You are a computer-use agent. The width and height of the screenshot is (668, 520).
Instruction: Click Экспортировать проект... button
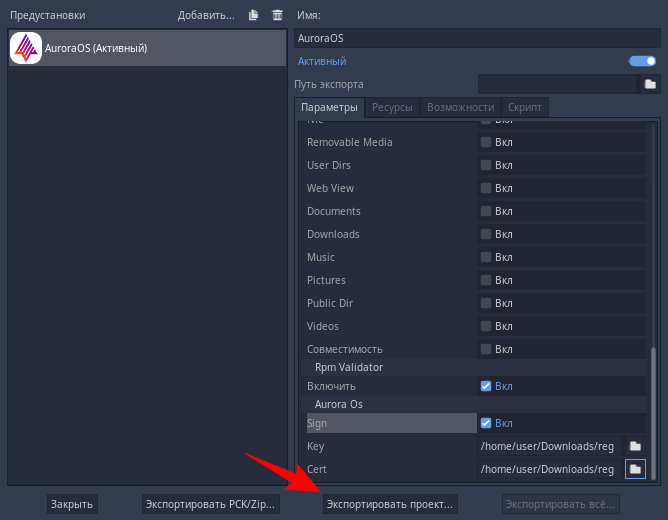tap(390, 504)
